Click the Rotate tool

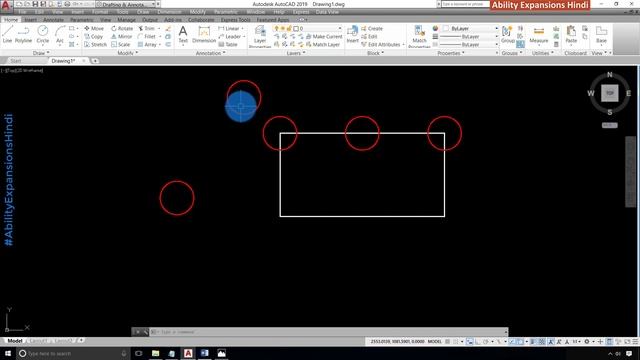[x=122, y=29]
